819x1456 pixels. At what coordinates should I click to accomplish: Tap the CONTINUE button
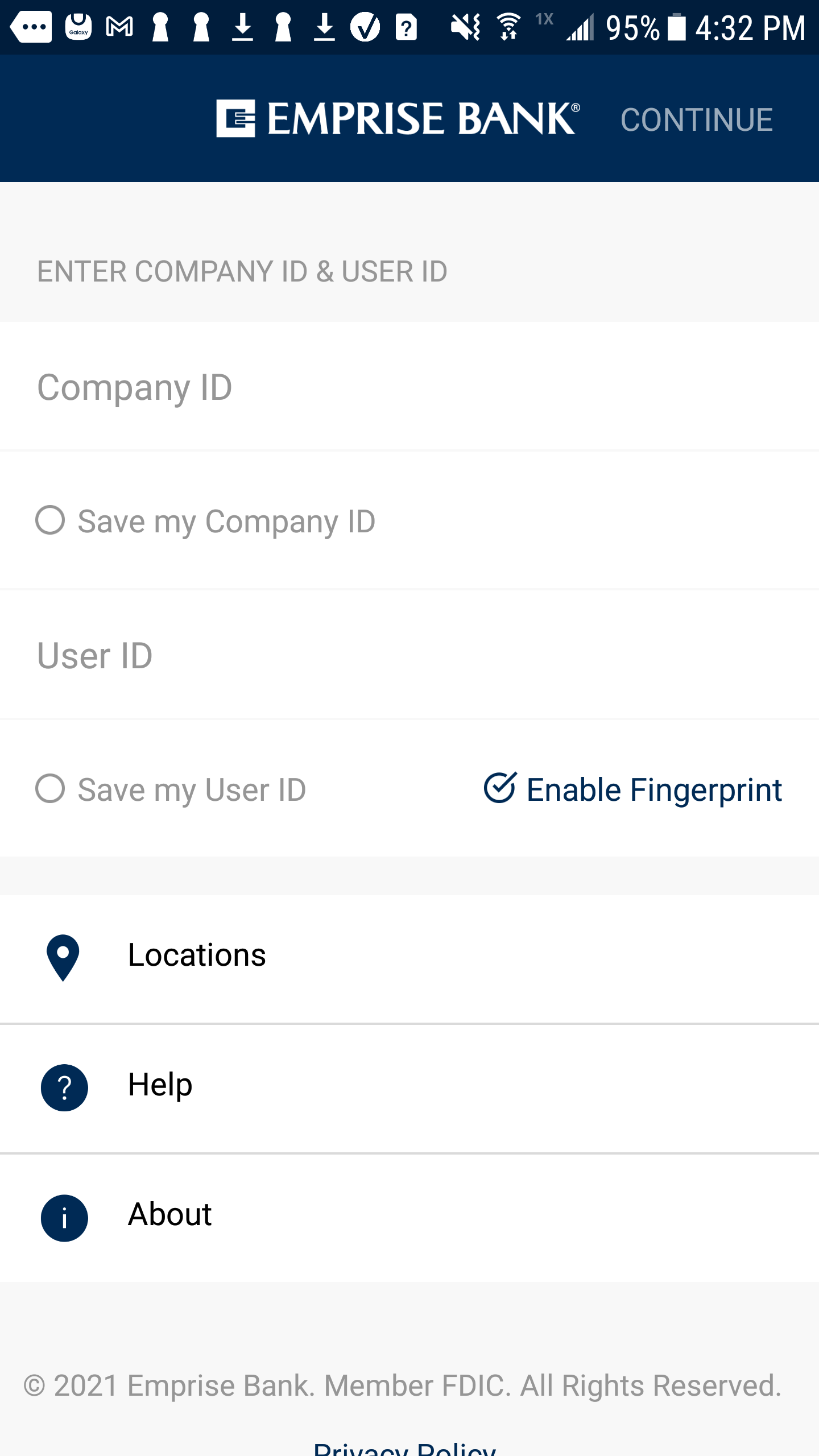[x=697, y=119]
